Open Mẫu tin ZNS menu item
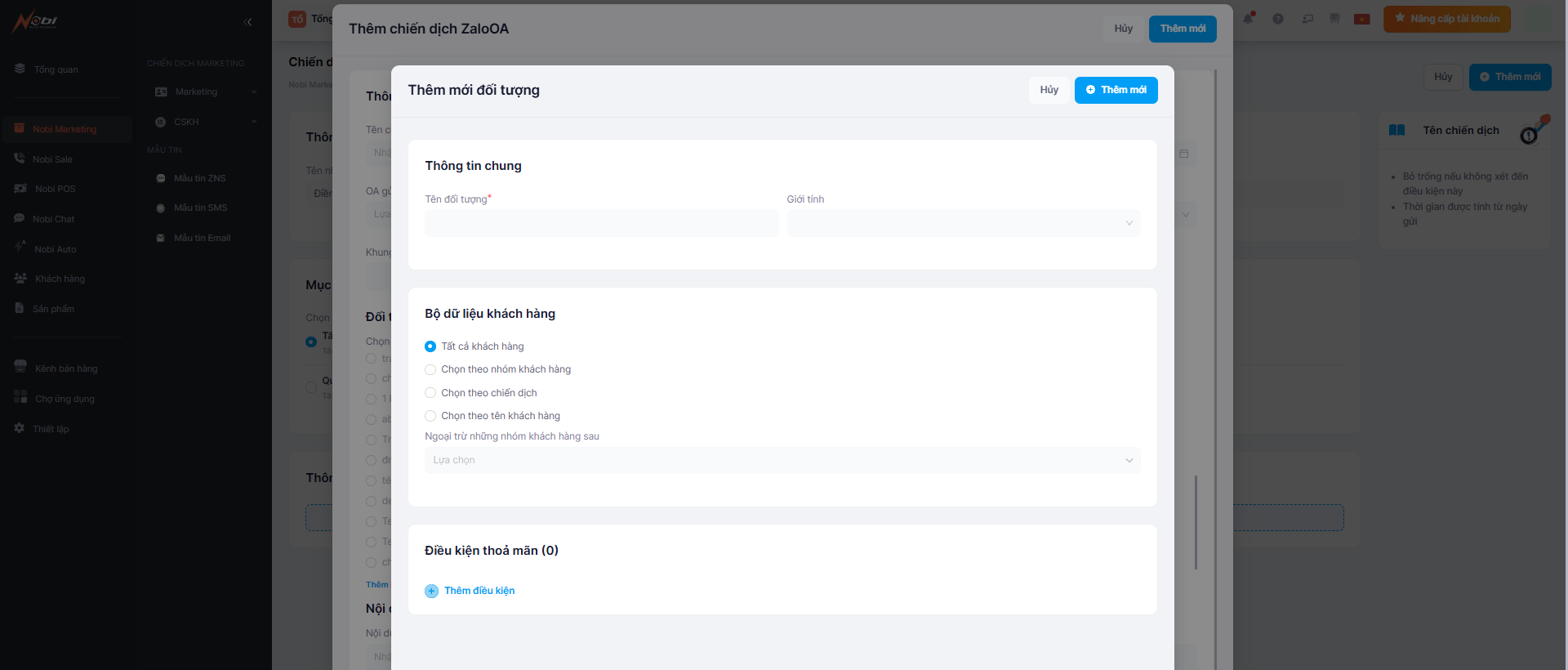This screenshot has width=1568, height=670. click(199, 178)
